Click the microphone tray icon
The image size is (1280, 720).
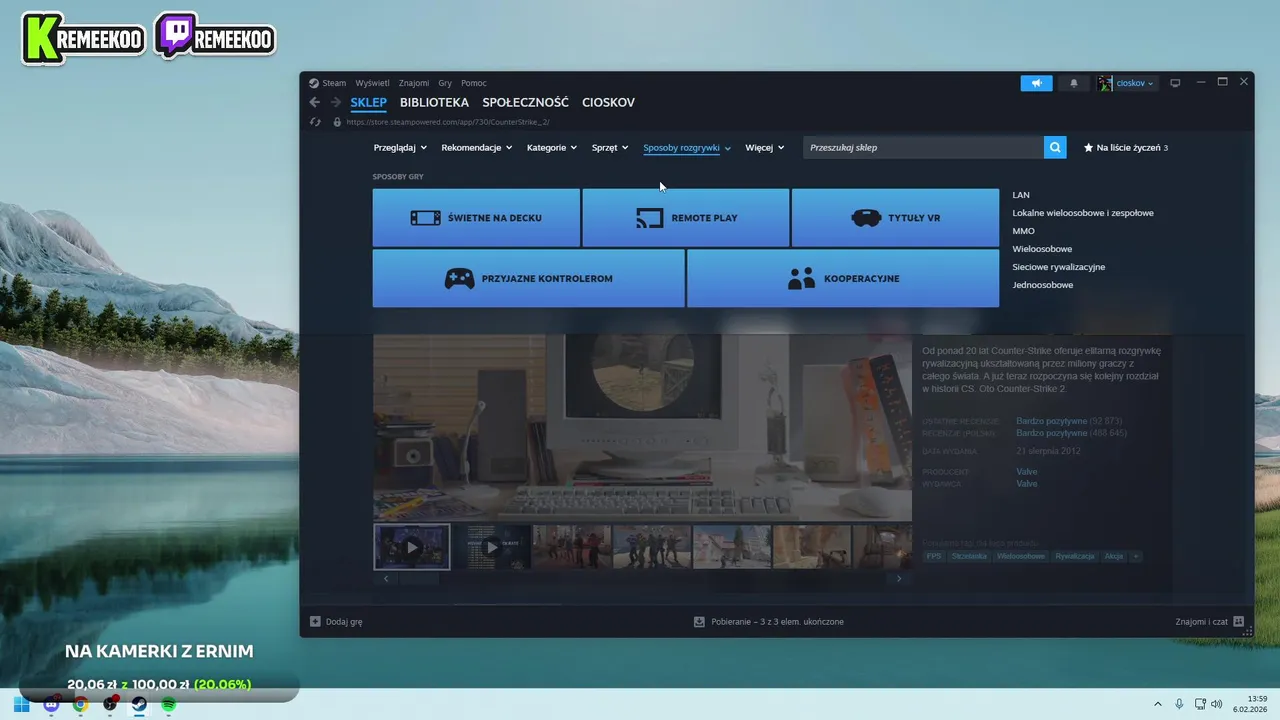point(1179,704)
